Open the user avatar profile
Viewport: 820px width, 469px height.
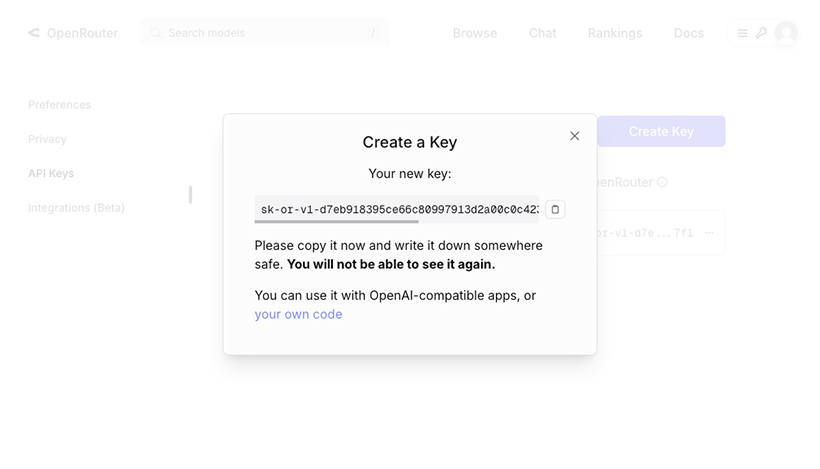tap(786, 33)
